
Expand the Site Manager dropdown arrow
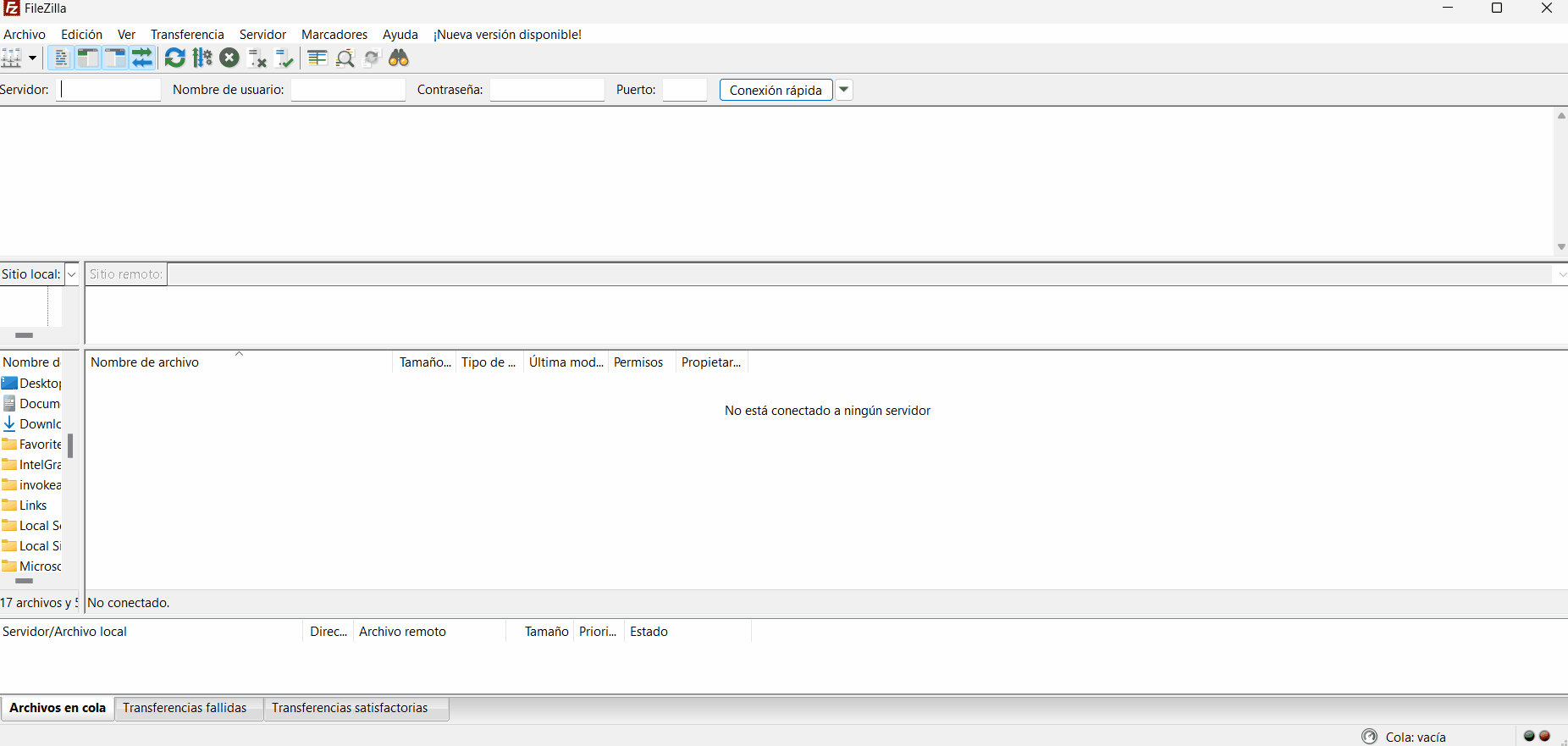pos(32,58)
